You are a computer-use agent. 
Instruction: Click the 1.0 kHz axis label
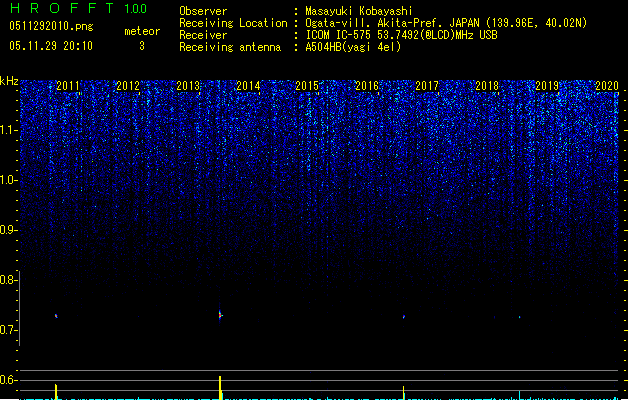[x=8, y=180]
